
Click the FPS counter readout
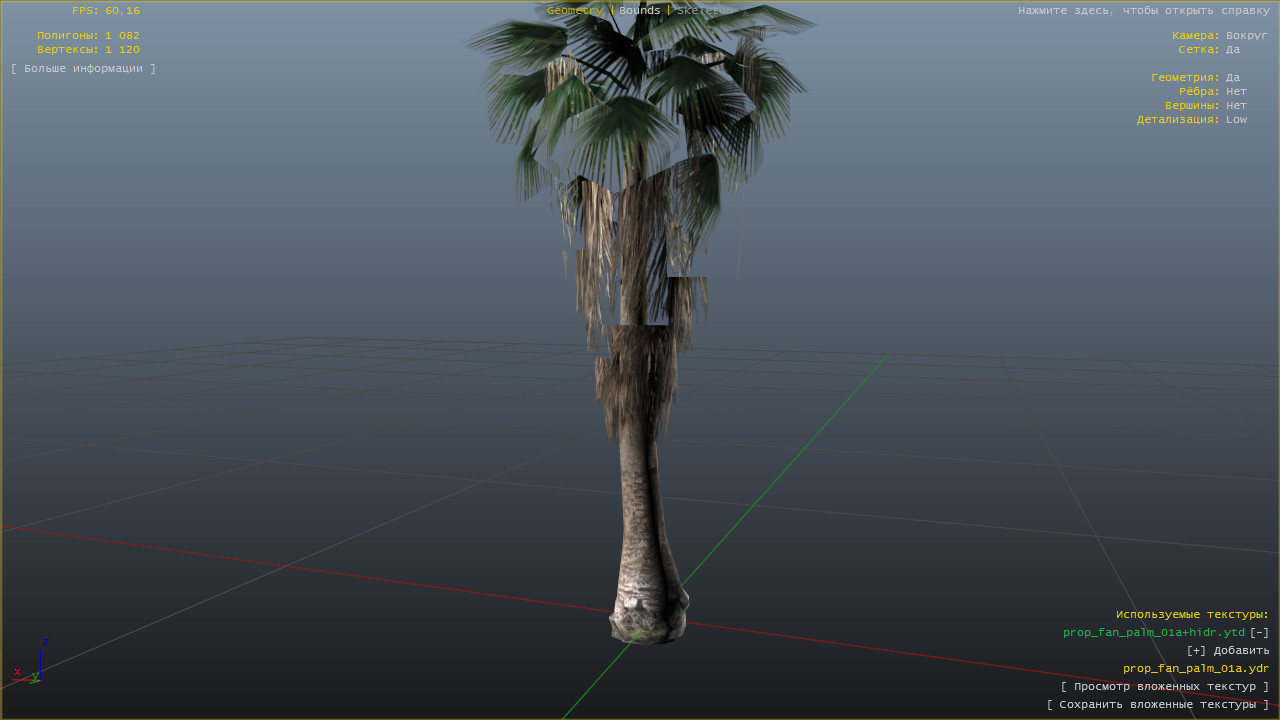[x=106, y=11]
